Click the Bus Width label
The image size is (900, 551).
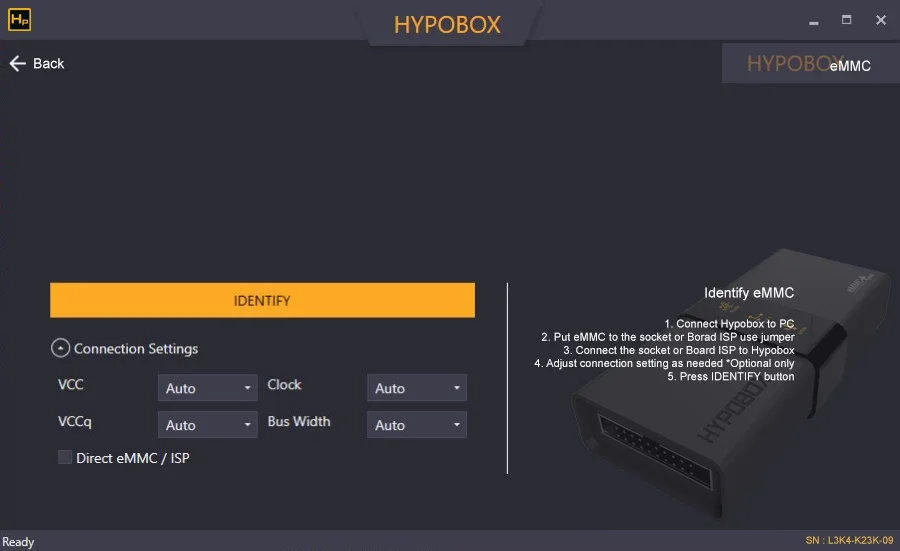299,421
